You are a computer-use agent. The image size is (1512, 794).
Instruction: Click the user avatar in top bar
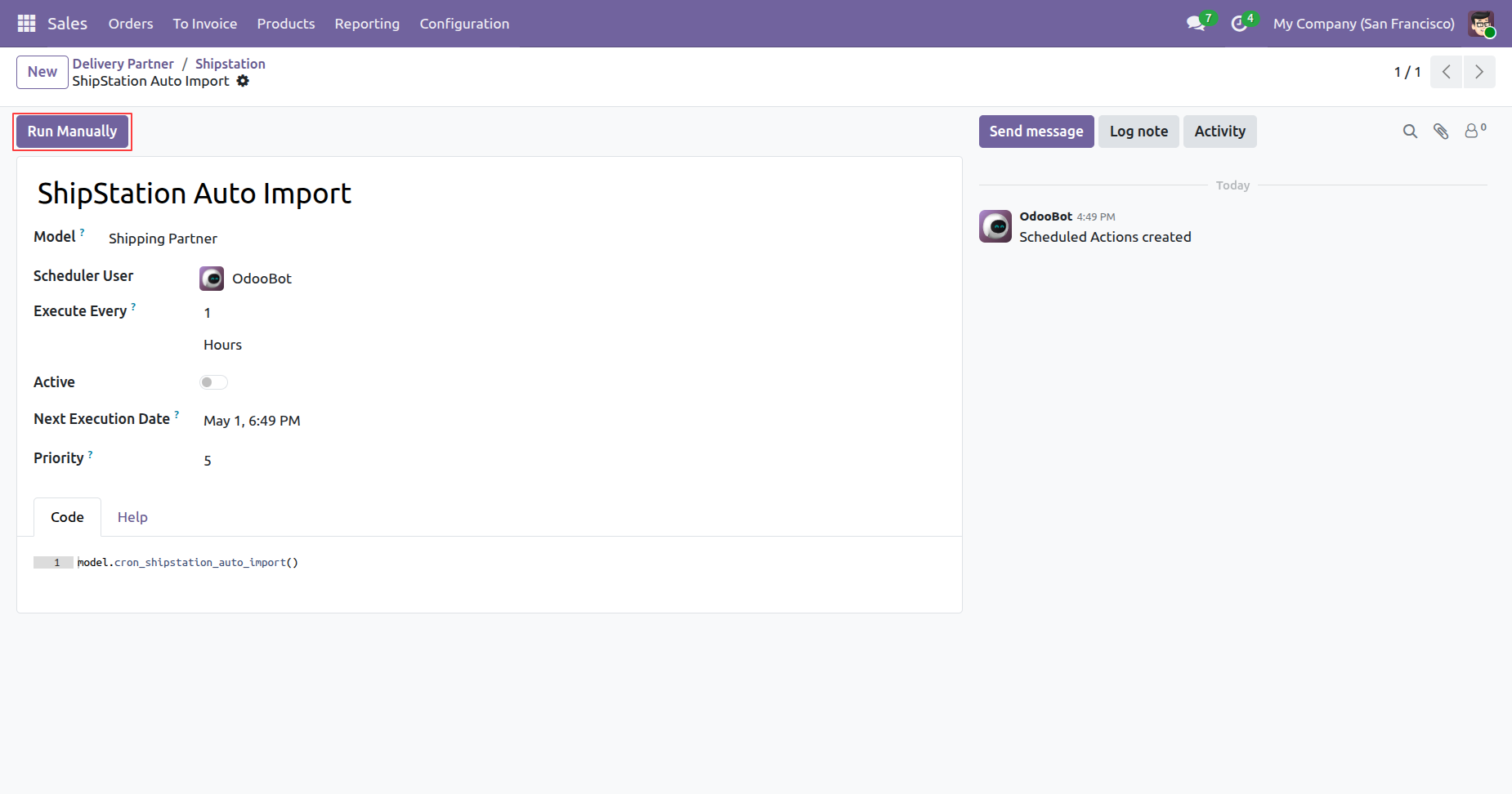[x=1481, y=24]
